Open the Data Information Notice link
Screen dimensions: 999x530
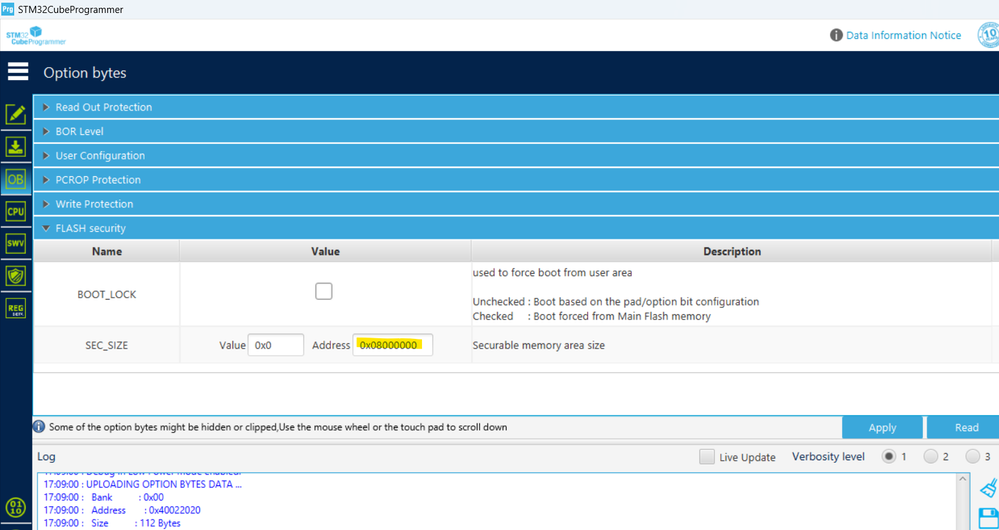tap(903, 35)
